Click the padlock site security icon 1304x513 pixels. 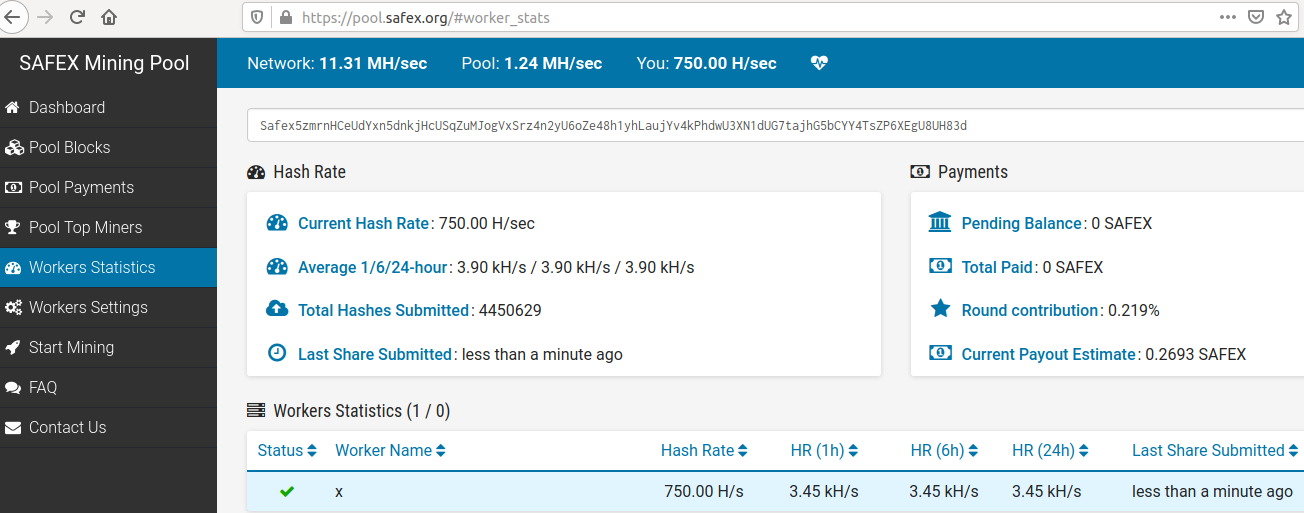[286, 17]
